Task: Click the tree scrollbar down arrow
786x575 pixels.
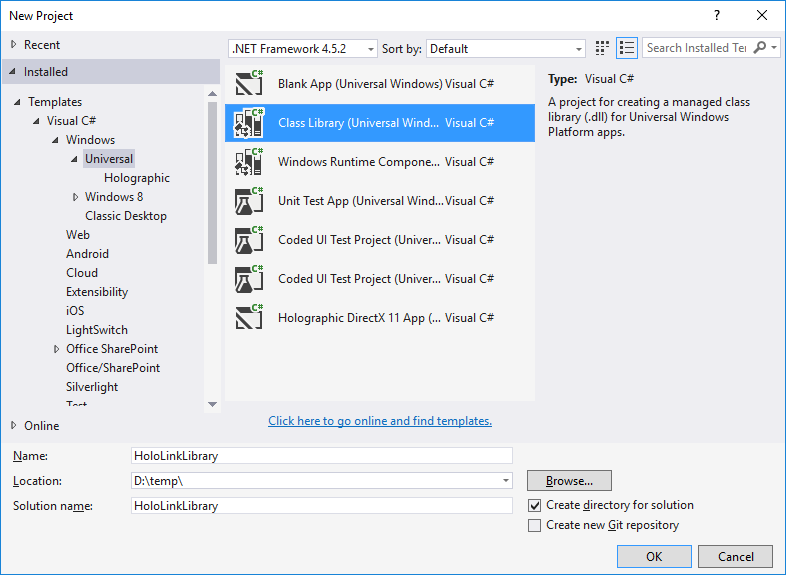Action: [213, 404]
